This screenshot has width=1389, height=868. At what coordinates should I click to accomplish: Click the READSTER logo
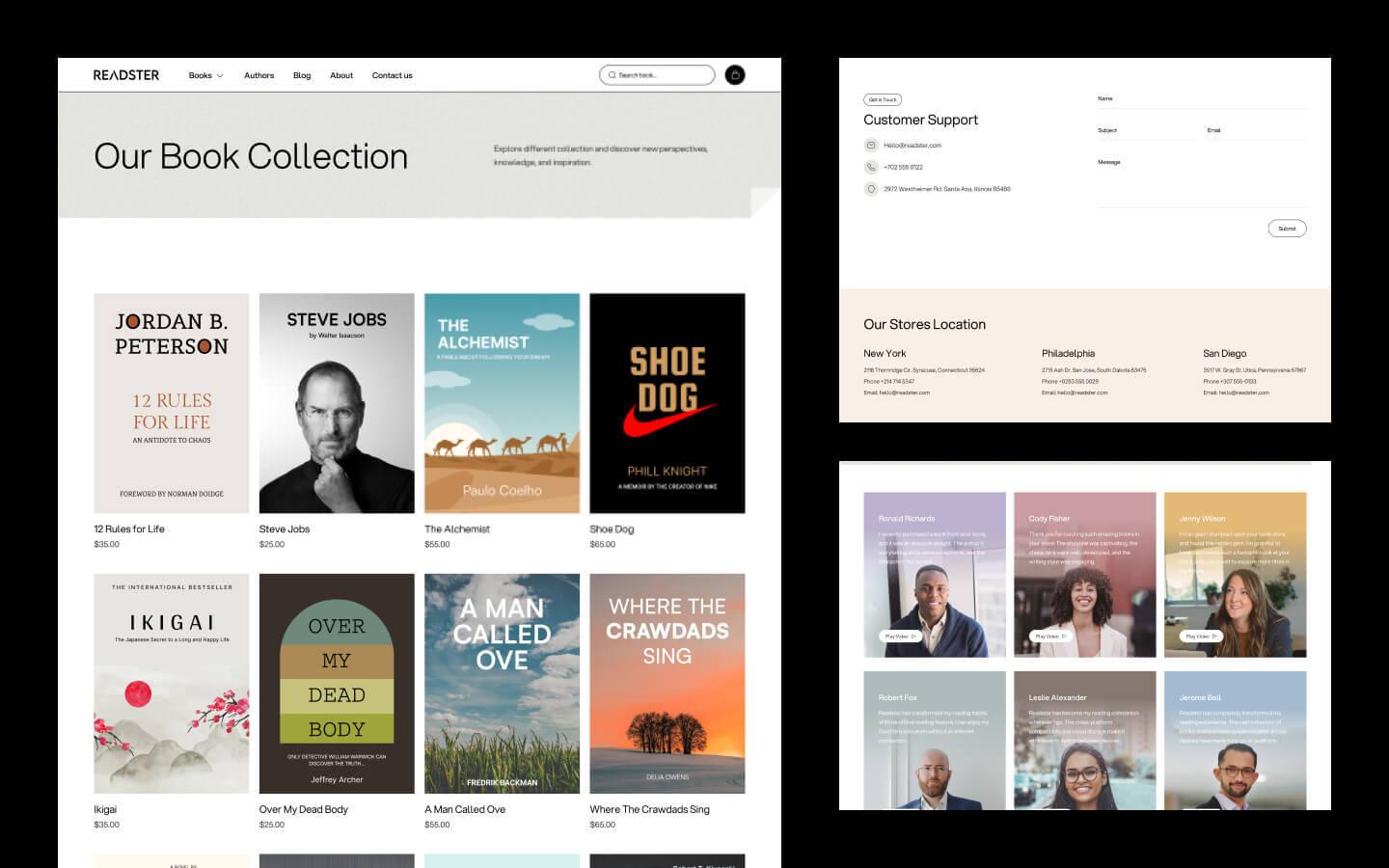(126, 74)
